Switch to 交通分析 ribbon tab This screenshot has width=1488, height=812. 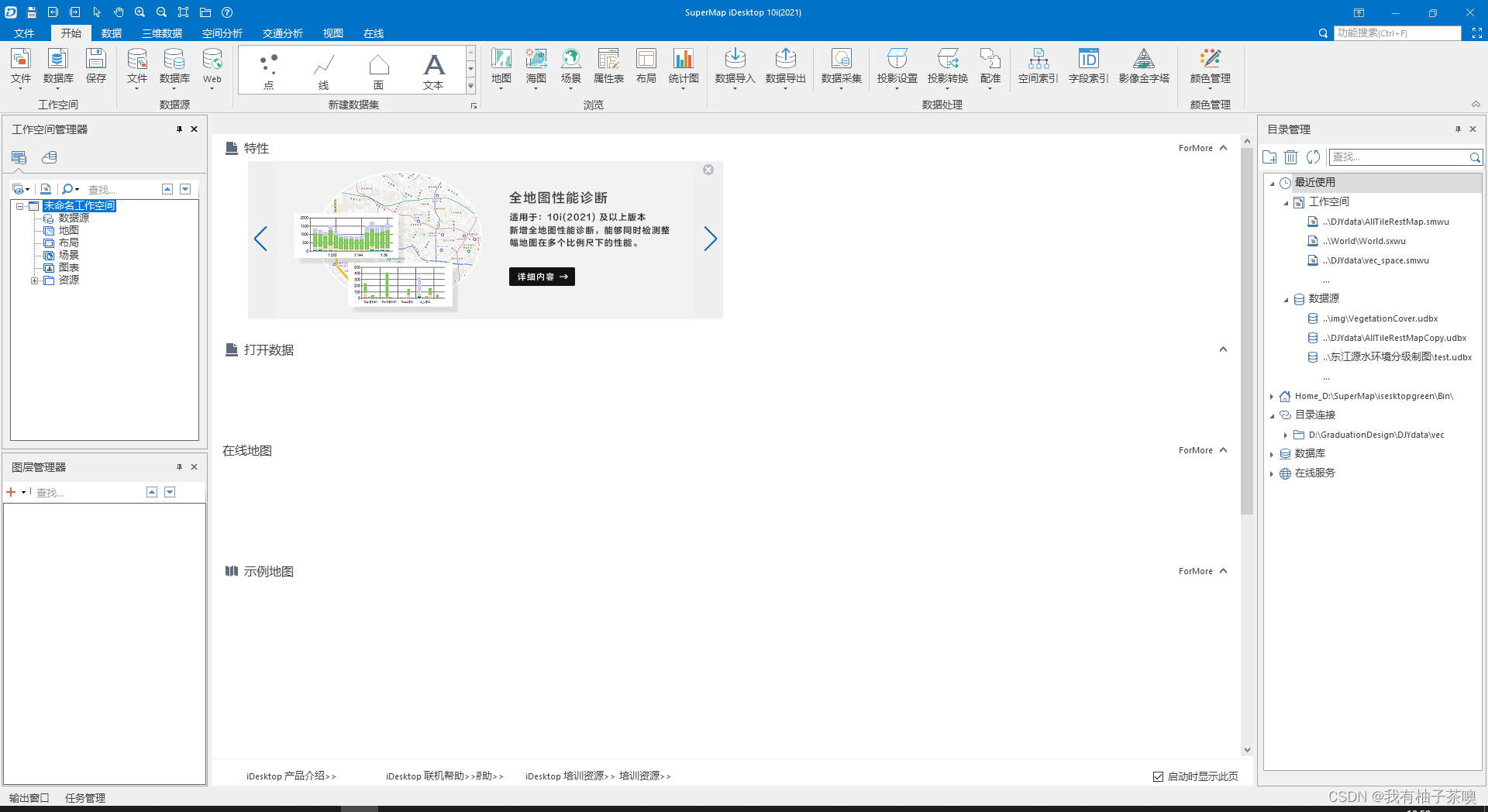(x=283, y=33)
